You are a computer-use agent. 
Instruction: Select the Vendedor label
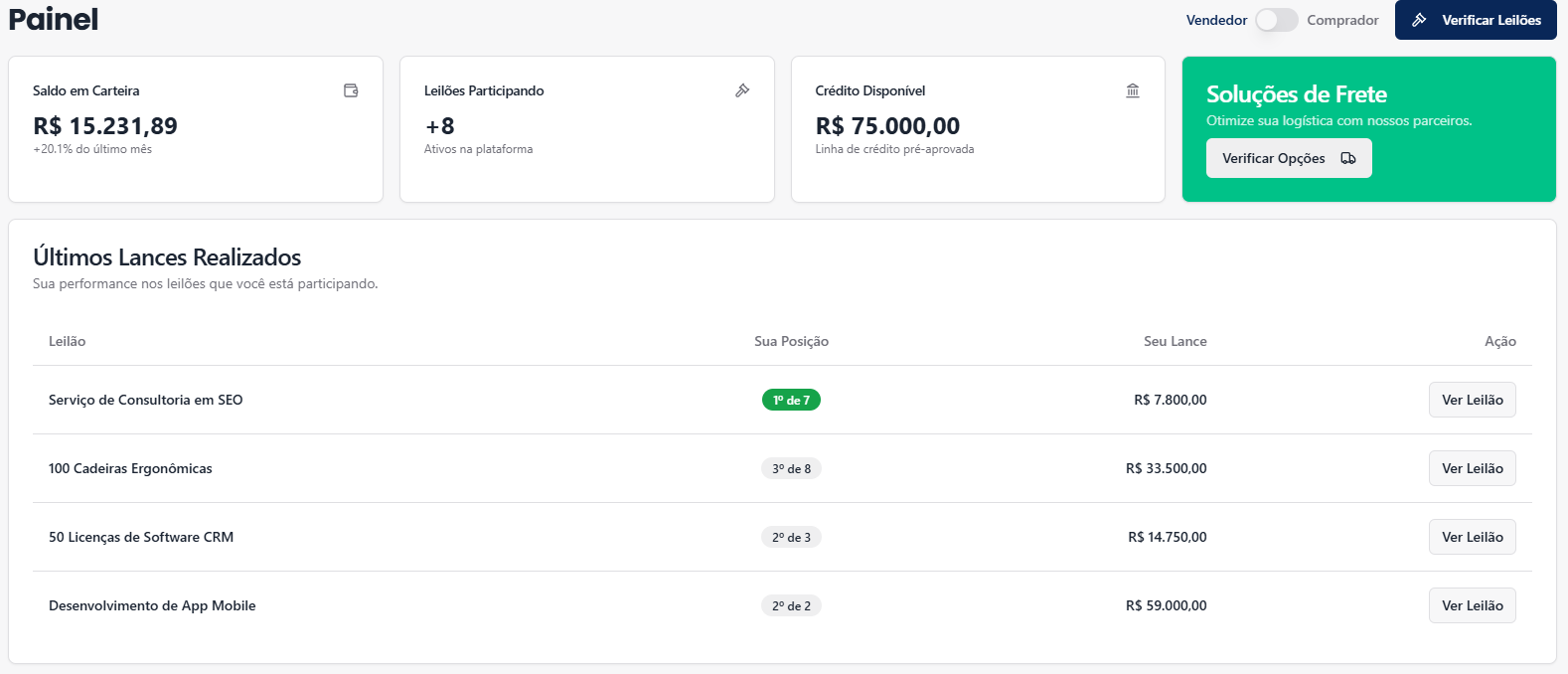[x=1216, y=20]
